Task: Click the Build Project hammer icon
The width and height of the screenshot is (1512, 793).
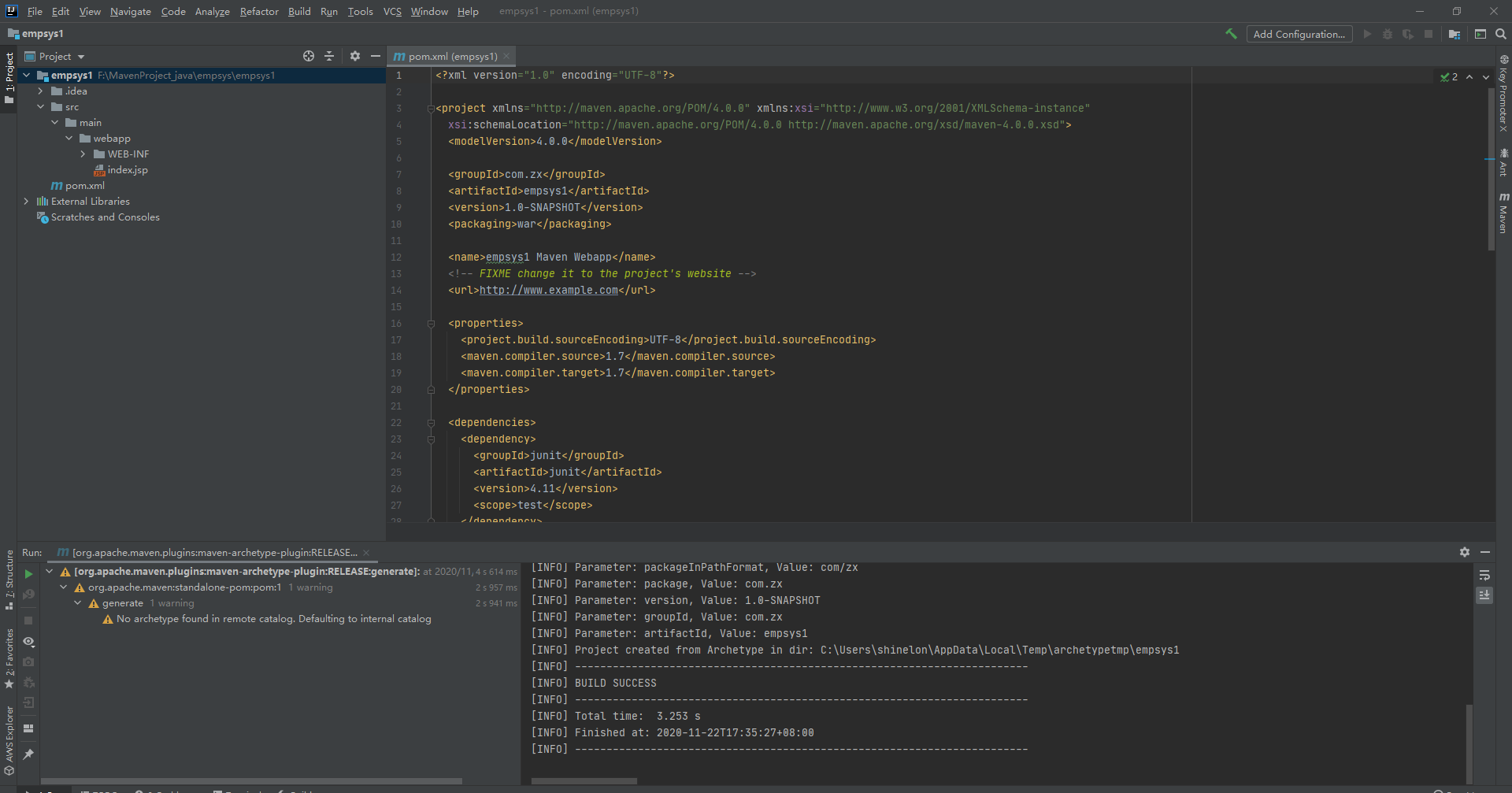Action: point(1231,34)
